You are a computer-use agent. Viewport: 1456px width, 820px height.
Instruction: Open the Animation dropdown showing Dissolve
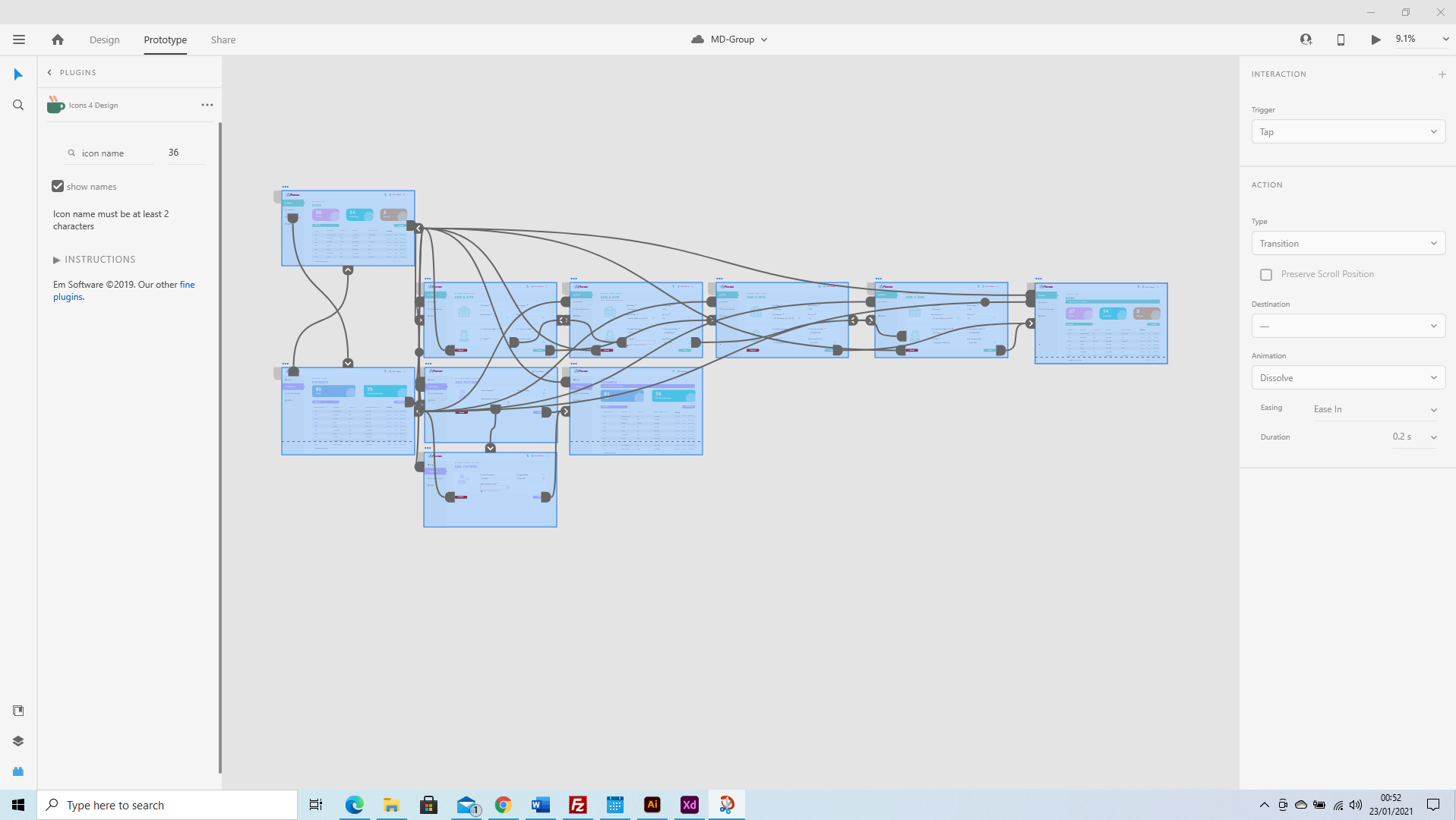coord(1347,378)
